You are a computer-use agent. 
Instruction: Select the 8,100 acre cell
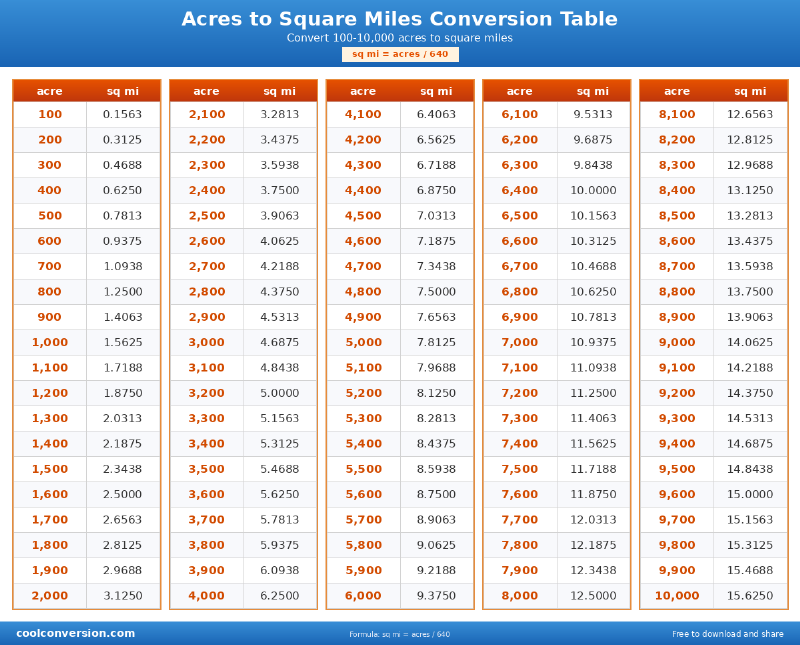click(677, 114)
